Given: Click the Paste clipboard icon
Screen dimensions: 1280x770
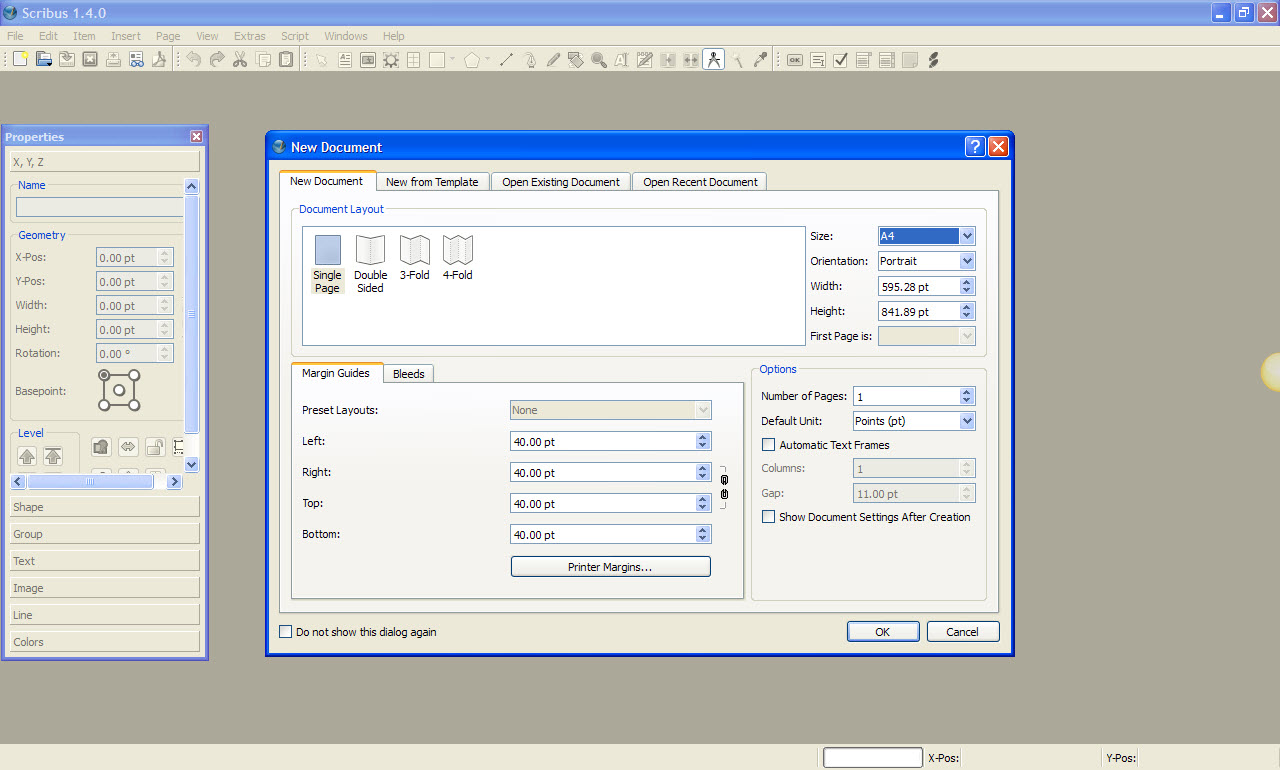Looking at the screenshot, I should tap(286, 59).
